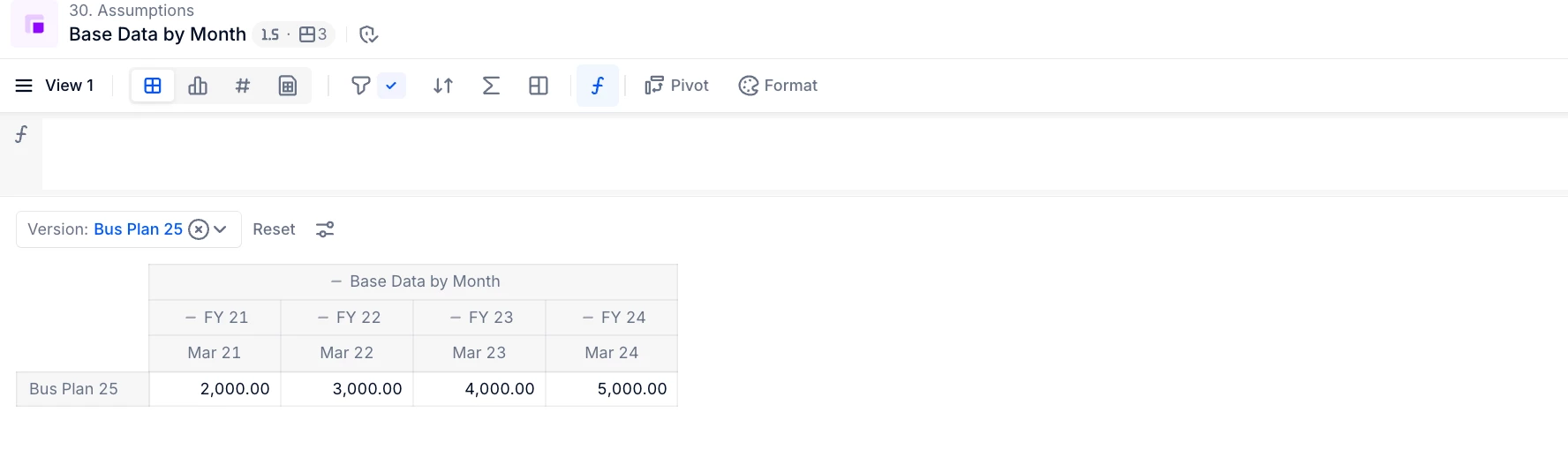Viewport: 1568px width, 457px height.
Task: Click the column layout icon
Action: [539, 86]
